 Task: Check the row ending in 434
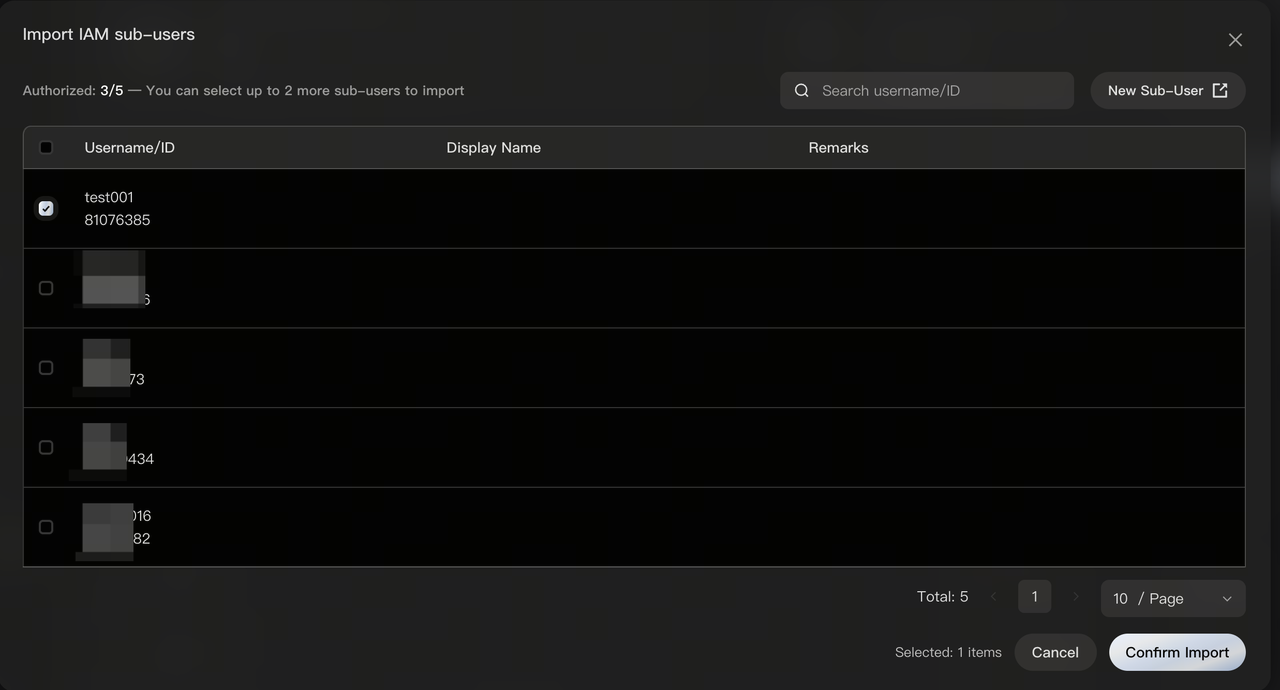[x=46, y=447]
